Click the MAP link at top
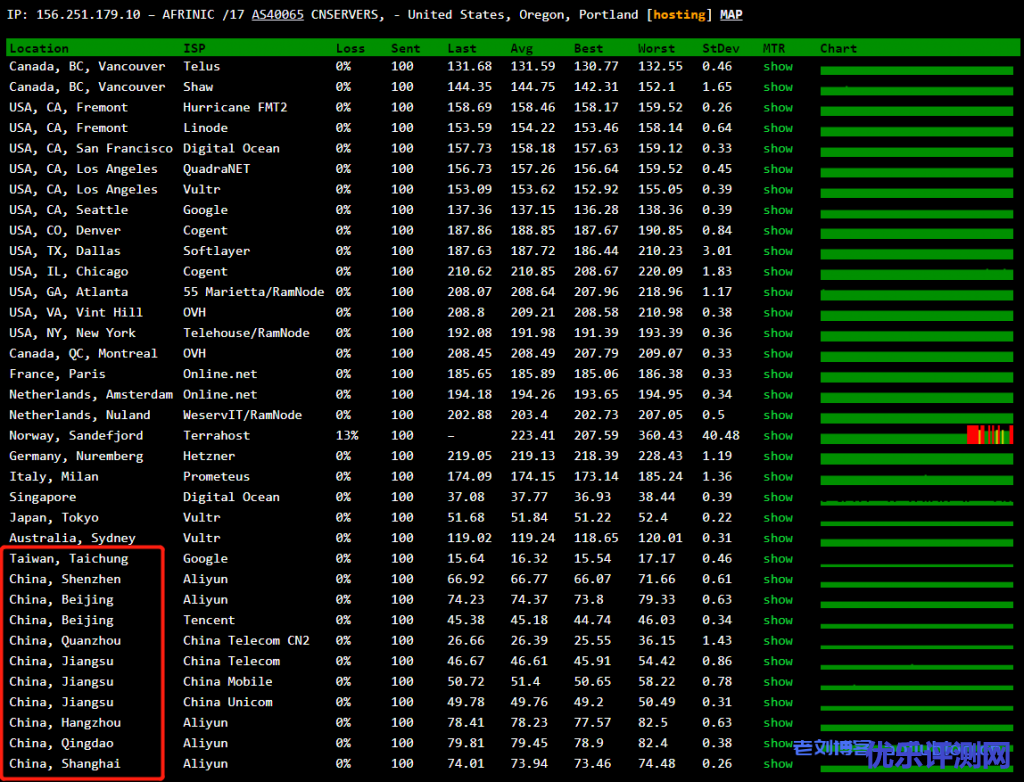 731,15
